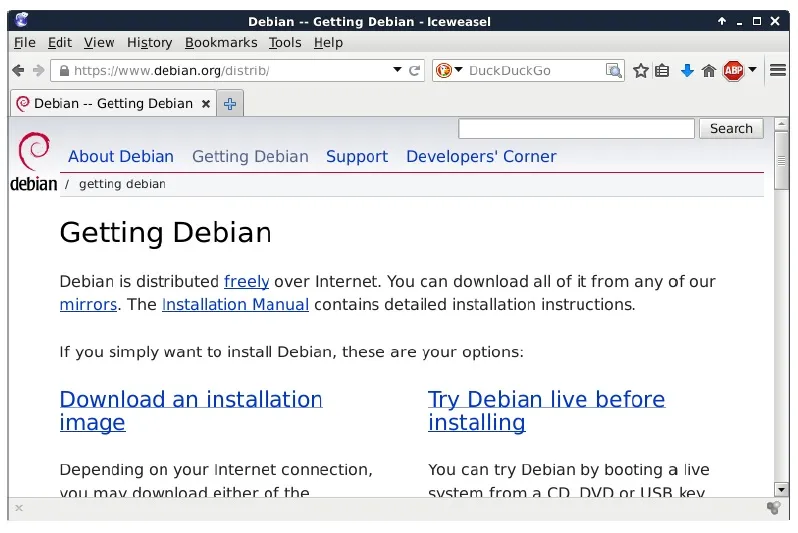The image size is (798, 533).
Task: Click the Adblock Plus ABP icon
Action: [x=733, y=70]
